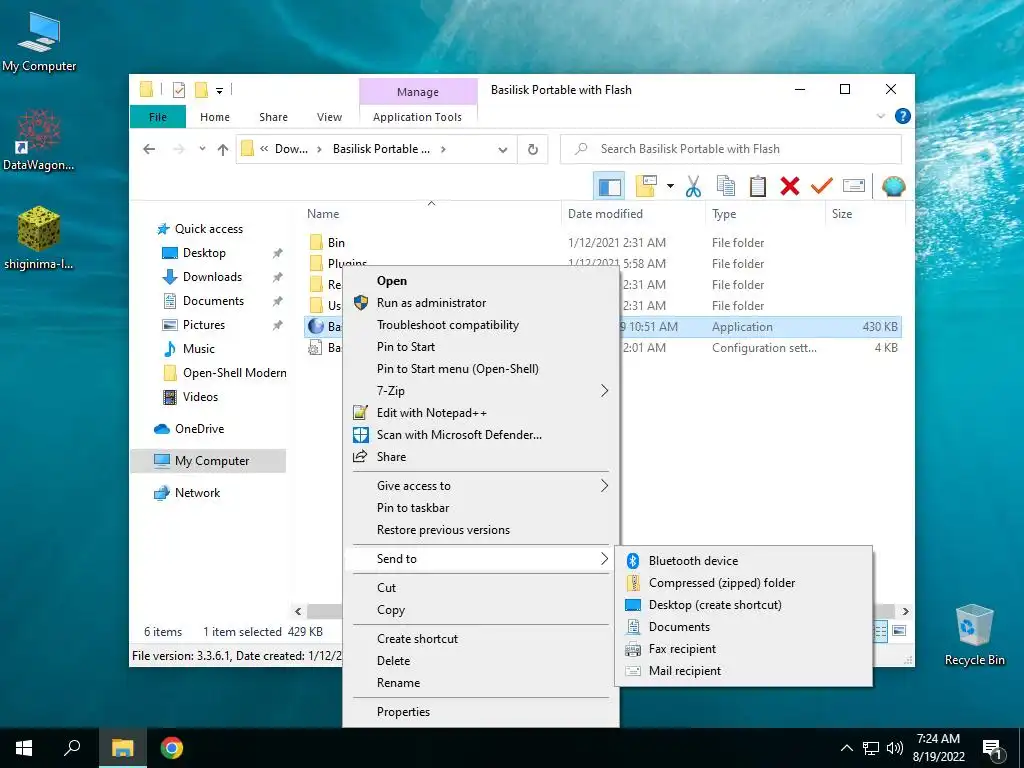This screenshot has width=1024, height=768.
Task: Select Network in the navigation pane
Action: click(197, 493)
